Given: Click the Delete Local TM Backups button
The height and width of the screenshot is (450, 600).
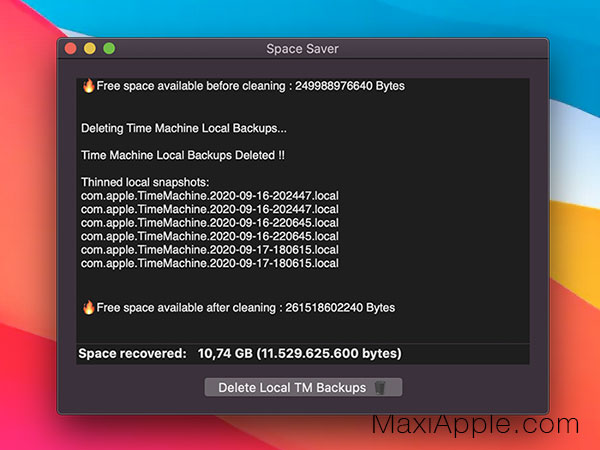Looking at the screenshot, I should 303,387.
